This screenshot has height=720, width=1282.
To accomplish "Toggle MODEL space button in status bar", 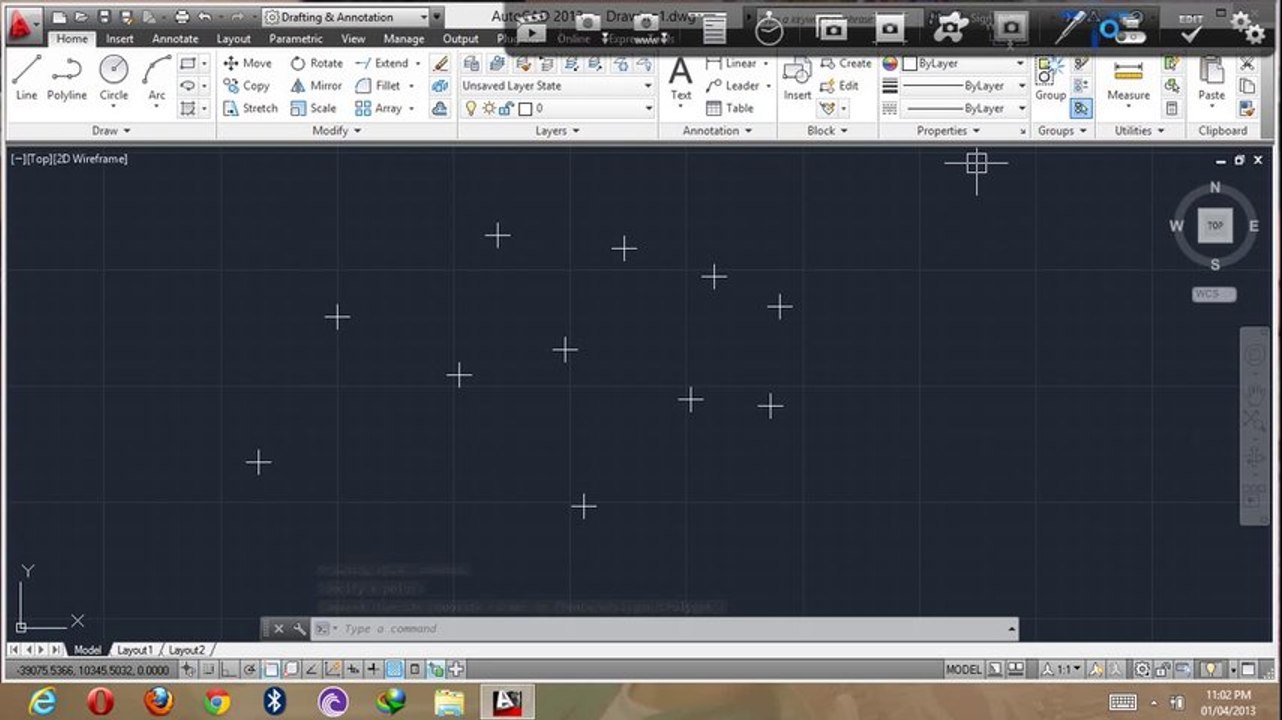I will click(964, 669).
